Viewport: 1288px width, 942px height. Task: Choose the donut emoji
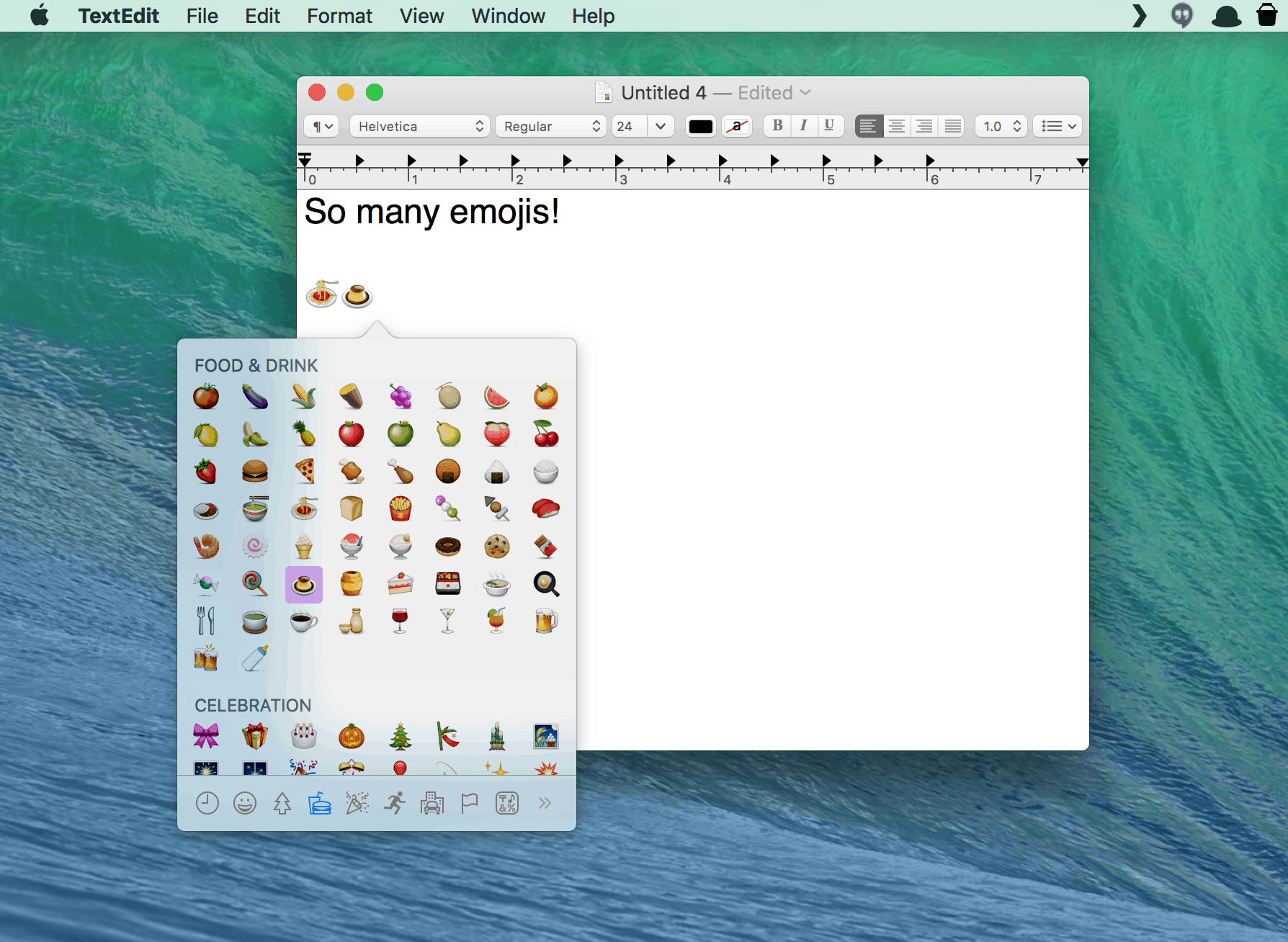(447, 547)
